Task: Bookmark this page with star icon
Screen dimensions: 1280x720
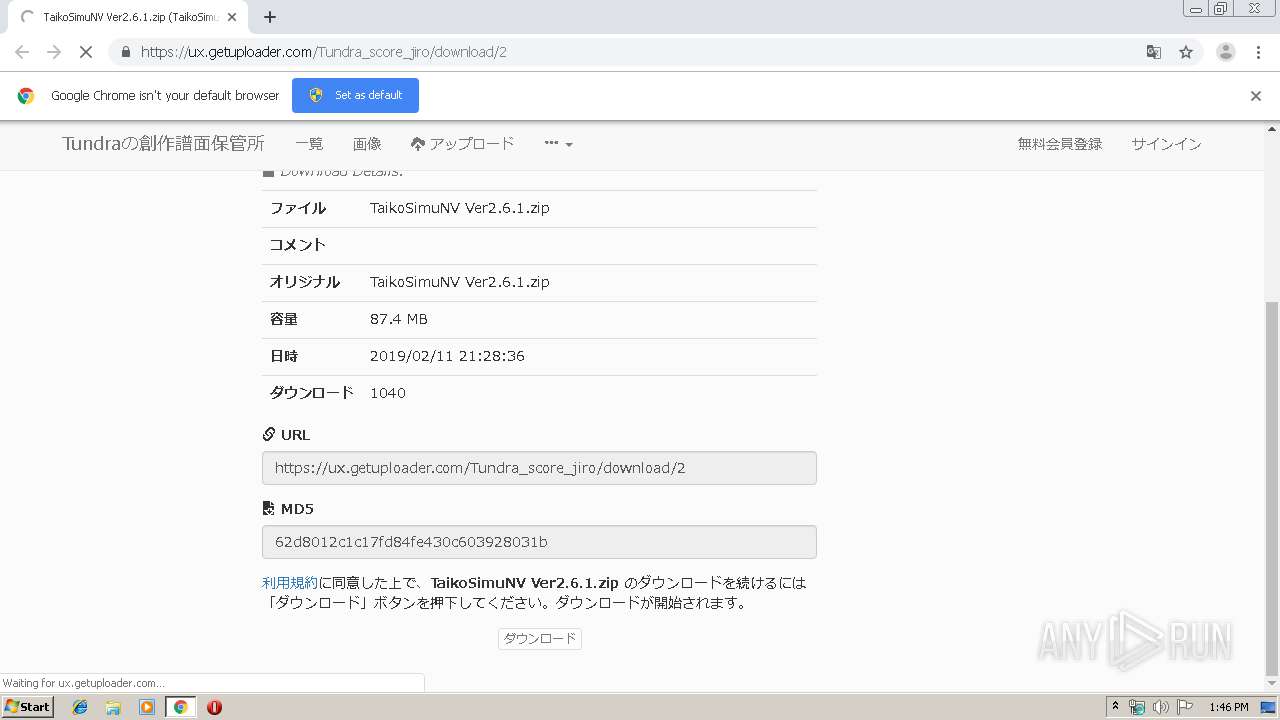Action: coord(1186,52)
